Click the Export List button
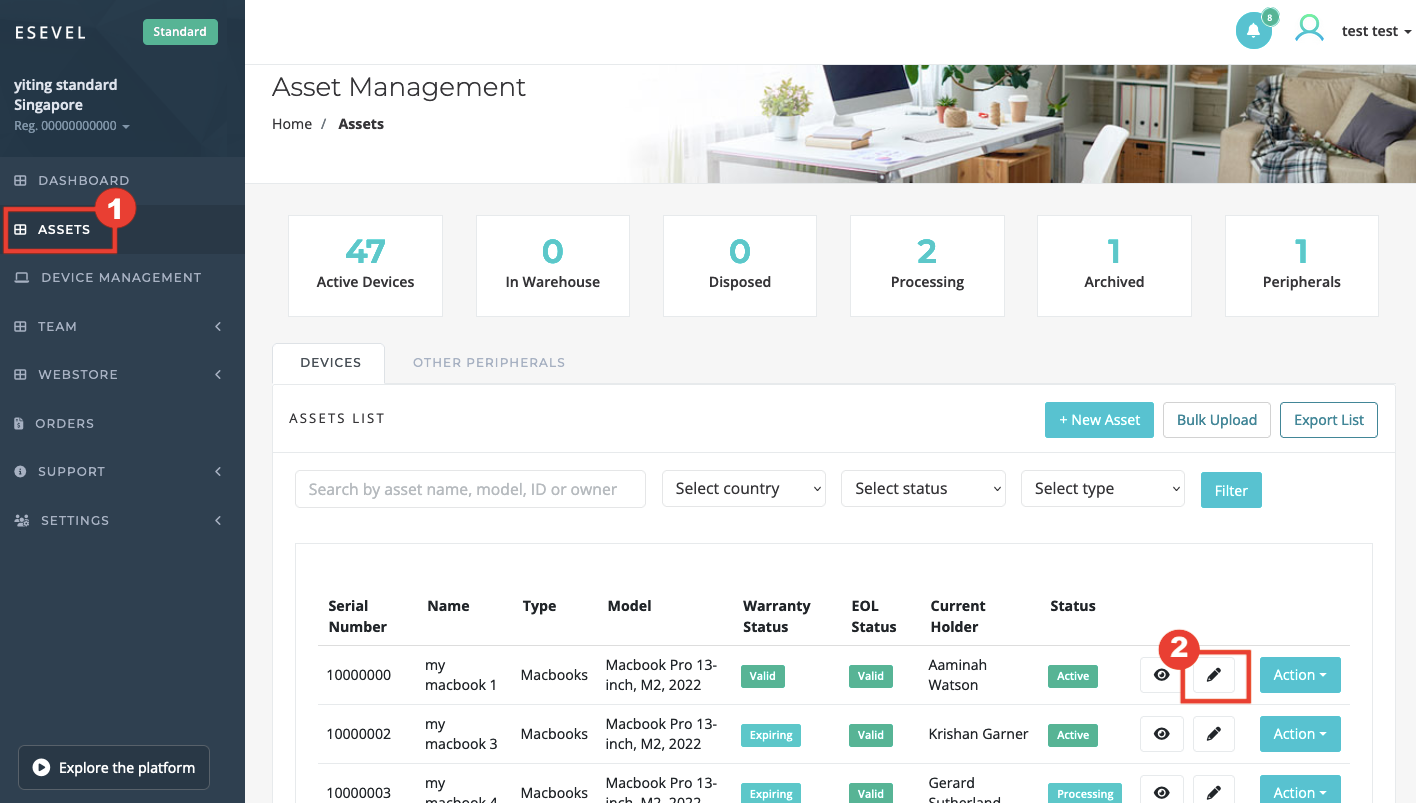 click(x=1329, y=420)
